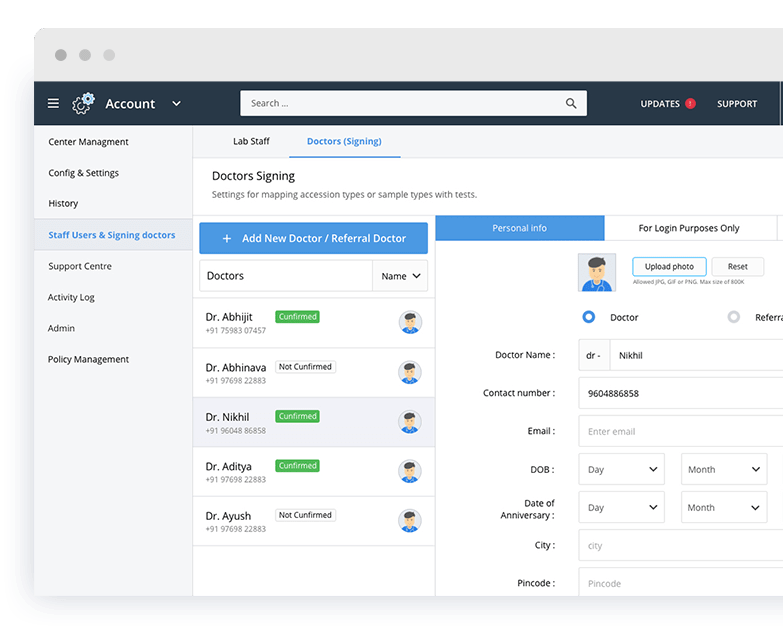Select Dr. Abhinava in doctors list
The image size is (783, 631).
pos(314,373)
